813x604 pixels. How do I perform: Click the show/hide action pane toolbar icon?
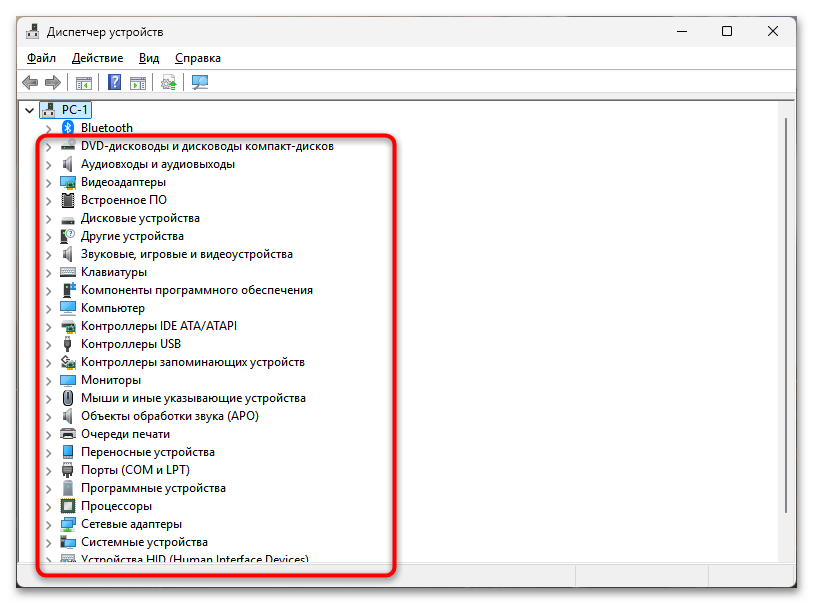(138, 82)
